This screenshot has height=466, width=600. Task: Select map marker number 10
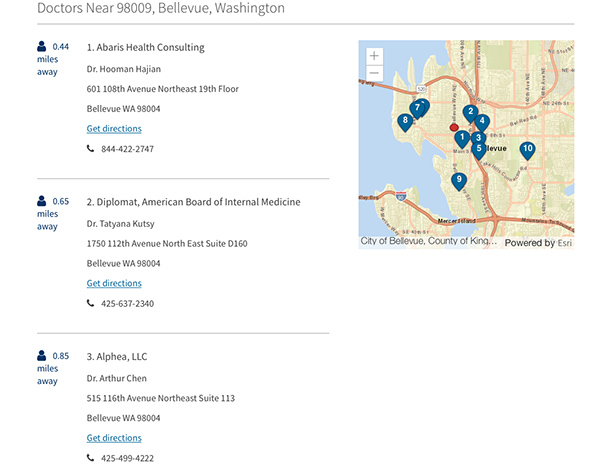tap(527, 149)
